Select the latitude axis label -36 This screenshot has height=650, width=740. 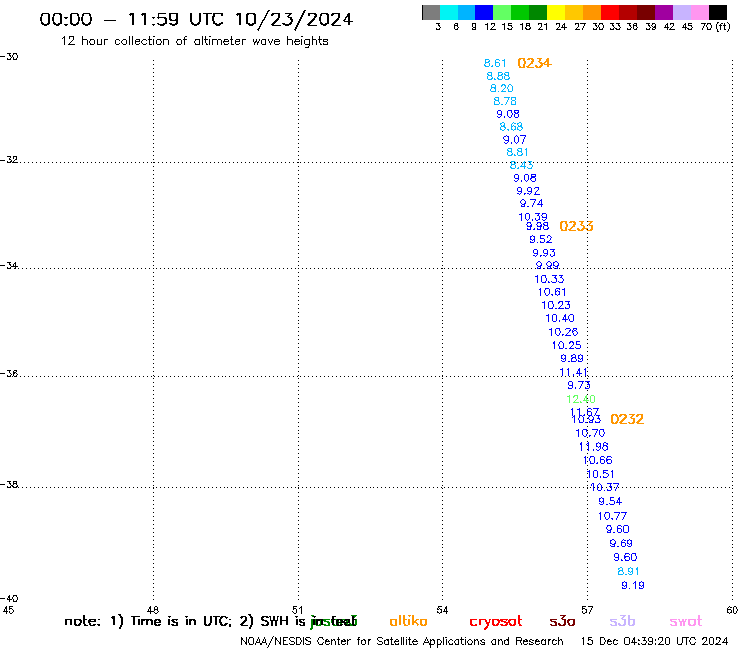point(9,374)
